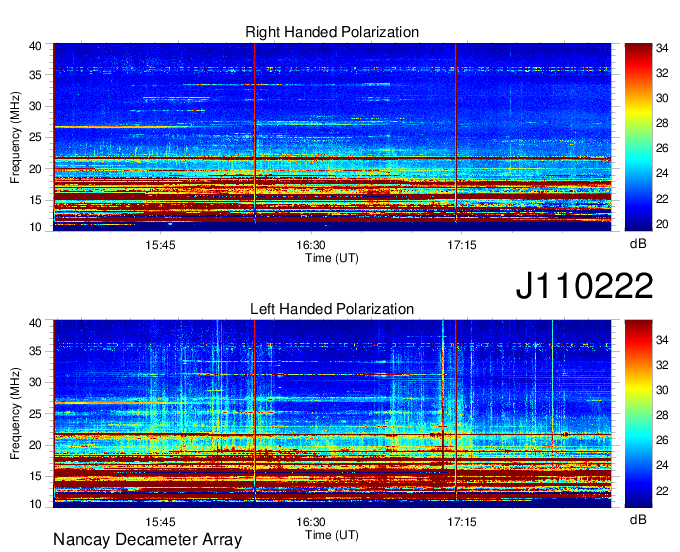
Task: Click the 30 value on Right Handed colorbar
Action: tap(662, 98)
